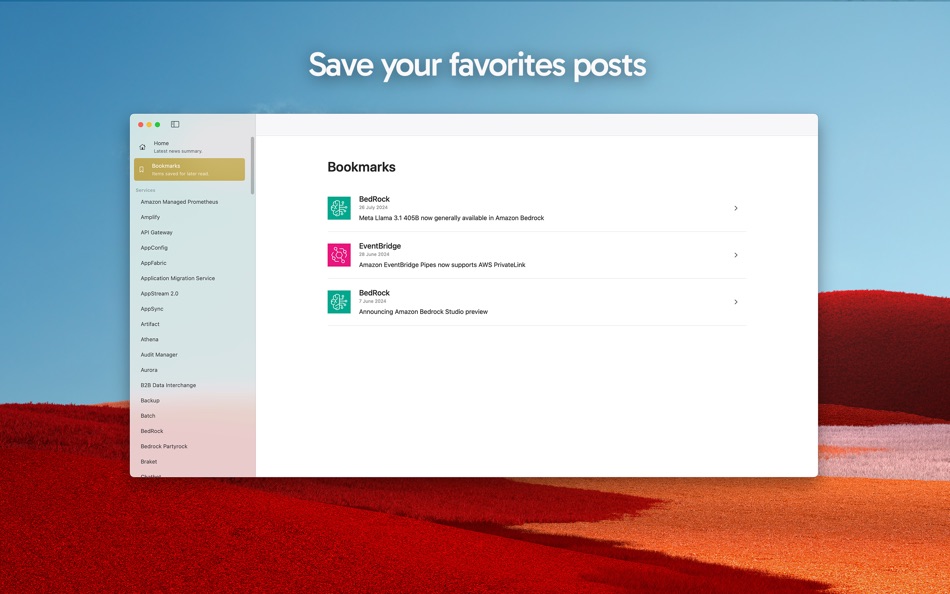This screenshot has width=950, height=594.
Task: Select AppSync service
Action: (151, 309)
